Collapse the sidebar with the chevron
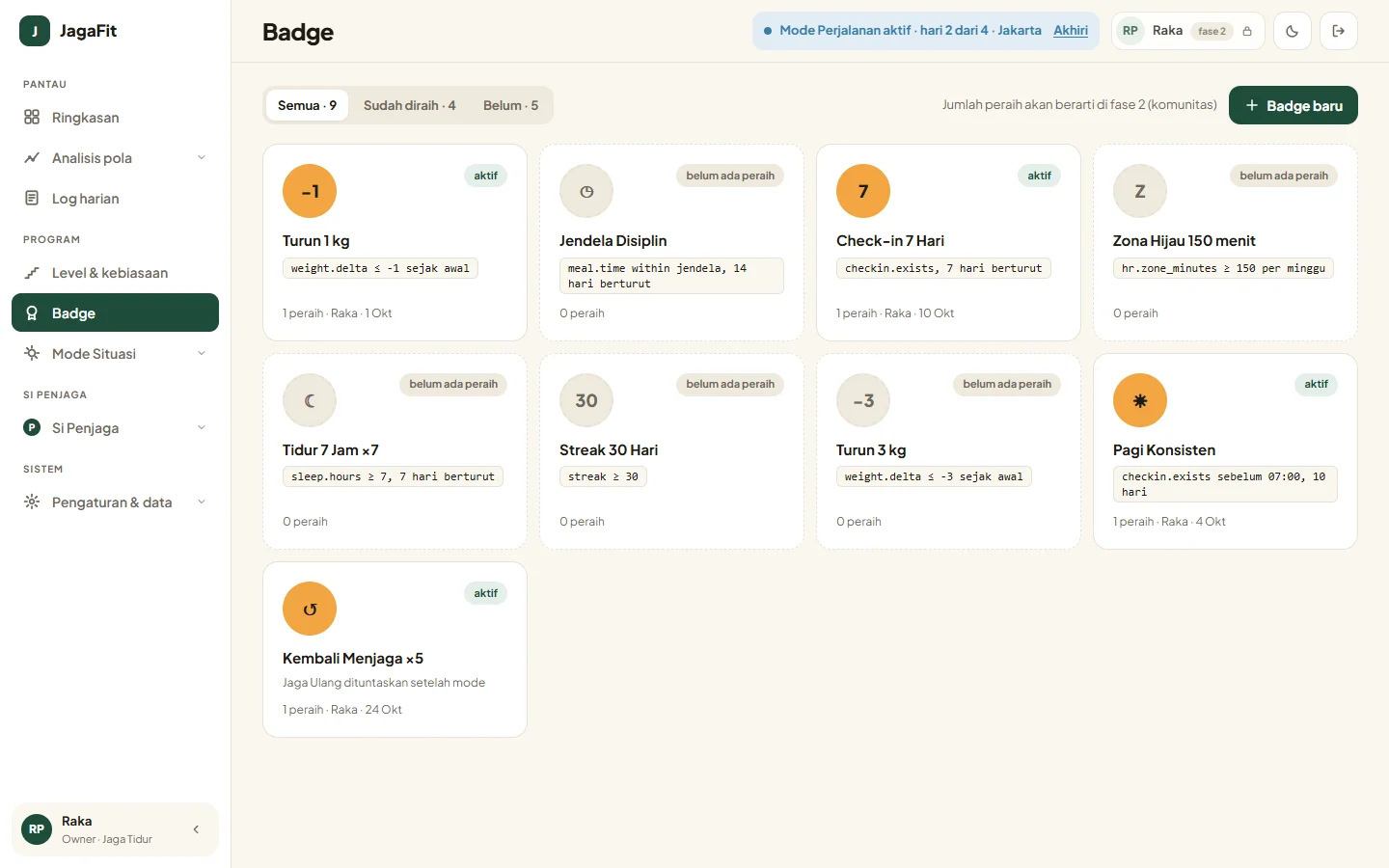 (196, 829)
